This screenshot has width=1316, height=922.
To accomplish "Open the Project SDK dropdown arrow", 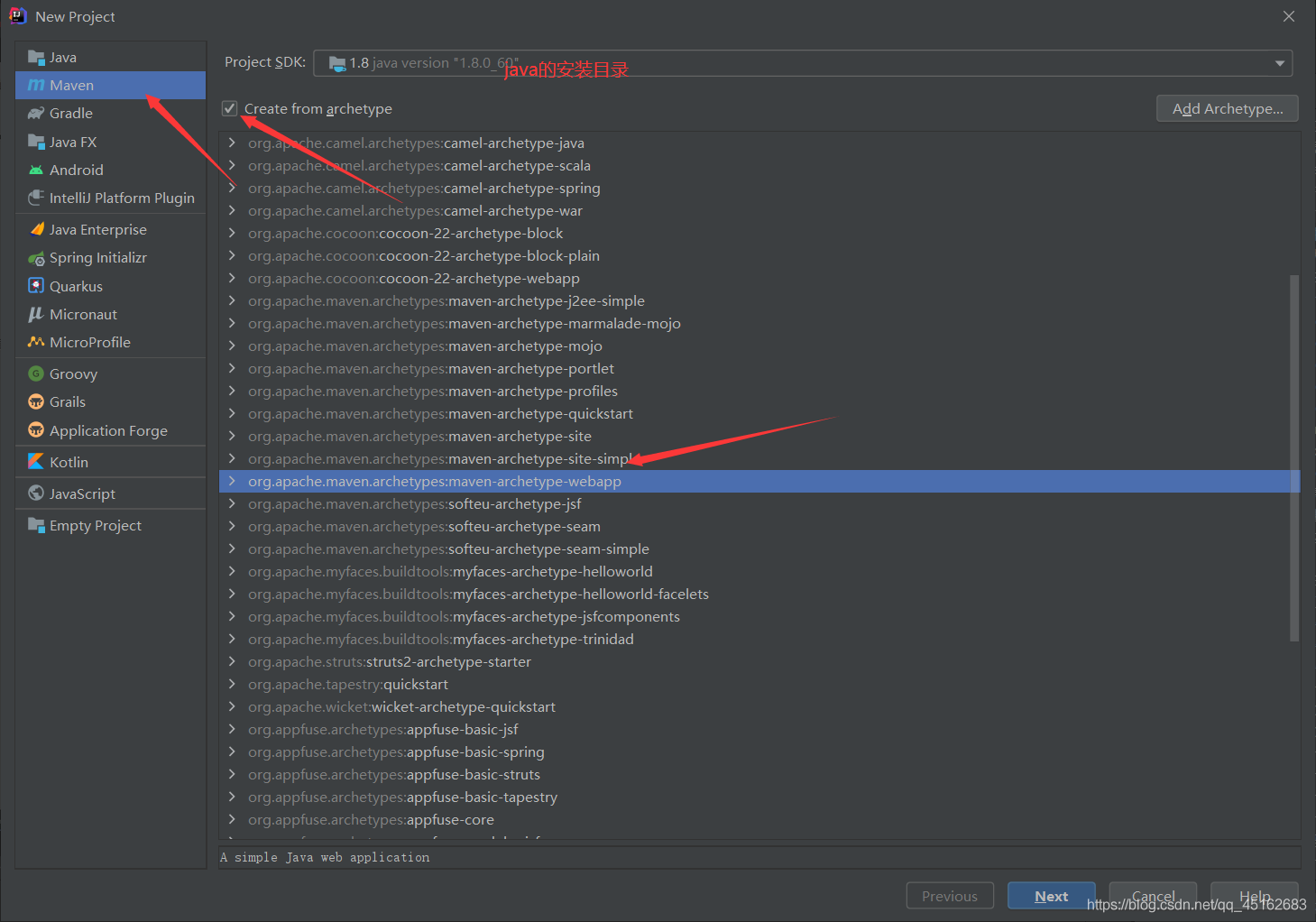I will pyautogui.click(x=1279, y=63).
